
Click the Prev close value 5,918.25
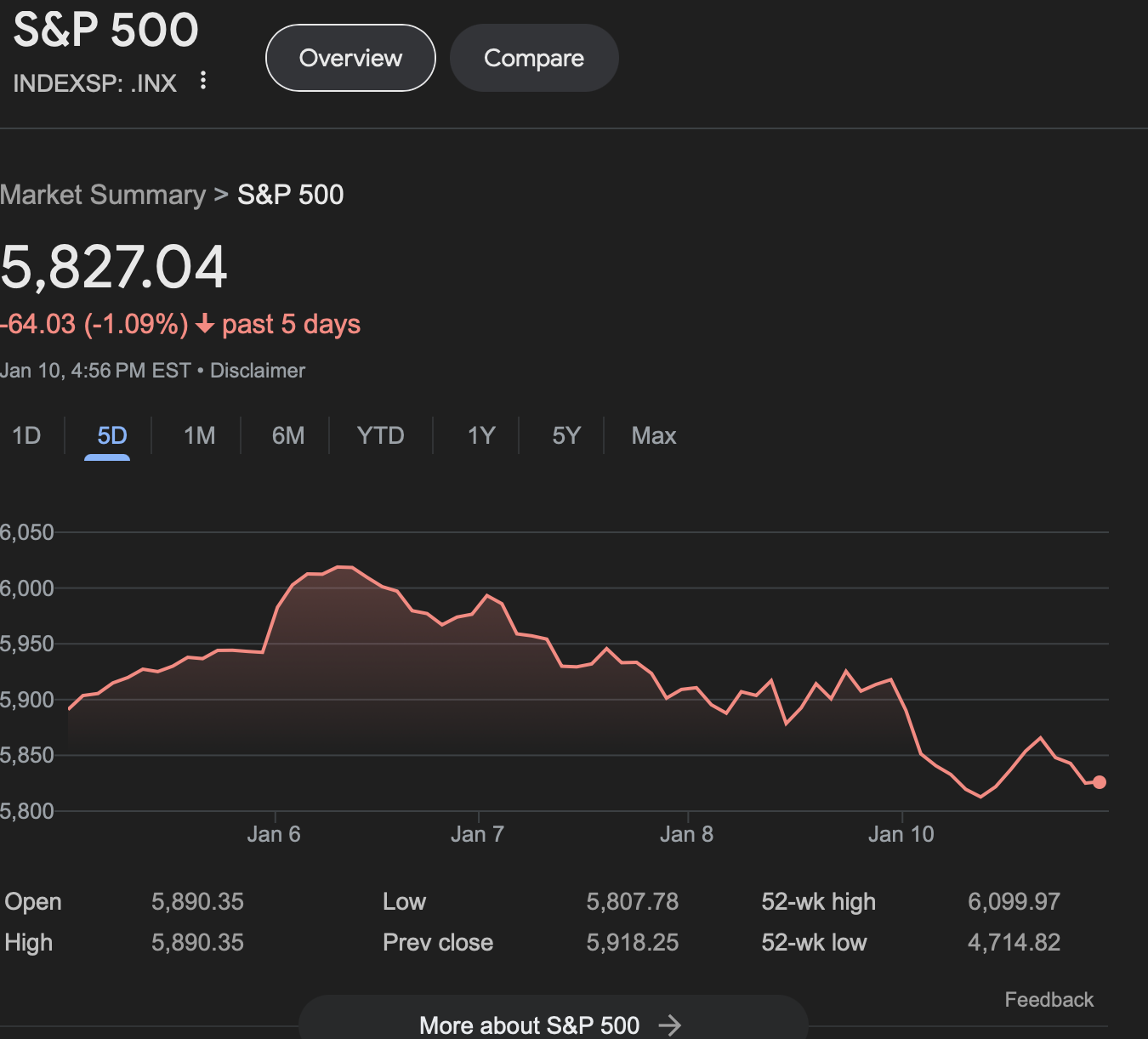[633, 942]
